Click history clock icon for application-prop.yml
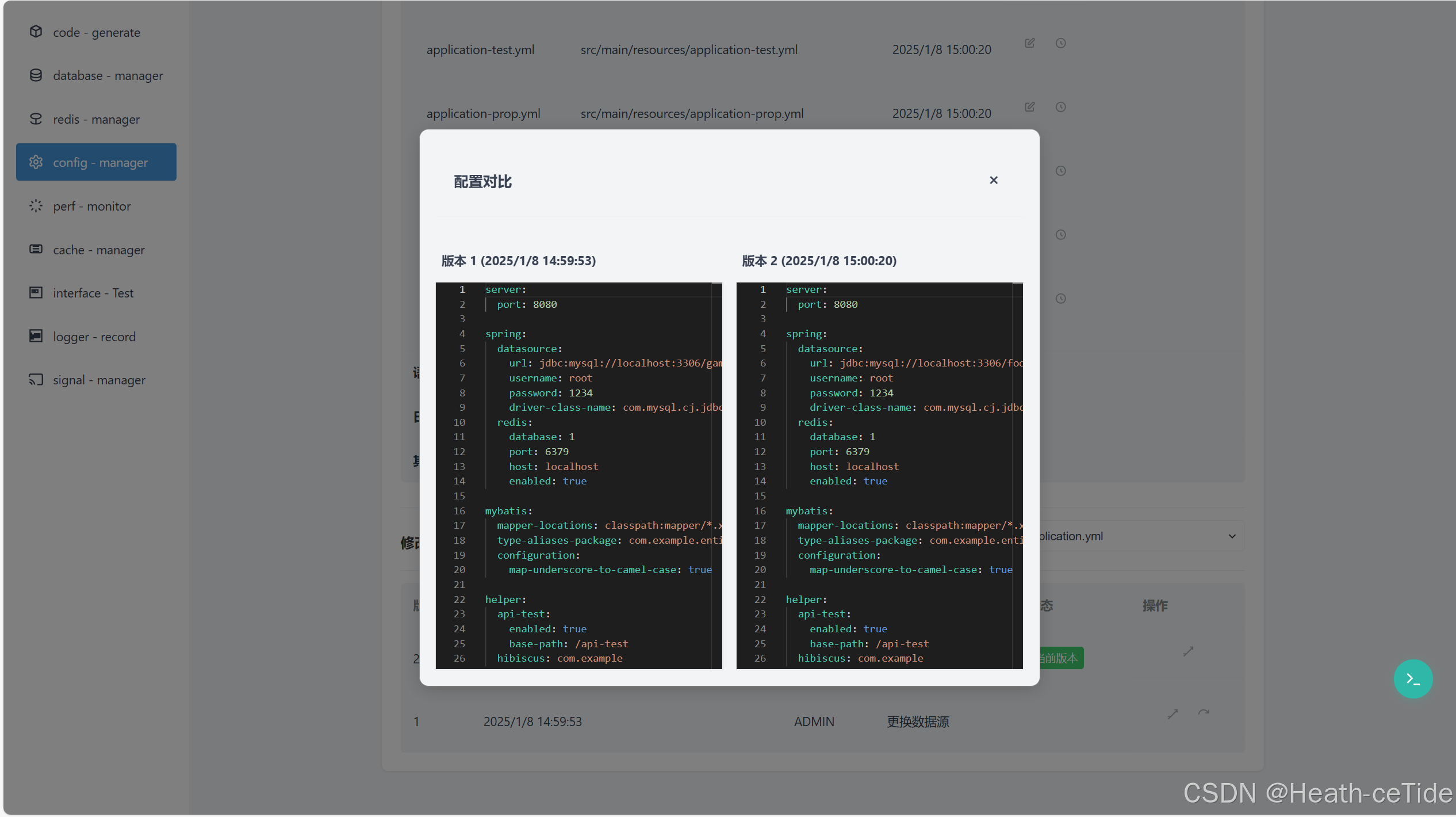Viewport: 1456px width, 817px height. pyautogui.click(x=1060, y=107)
